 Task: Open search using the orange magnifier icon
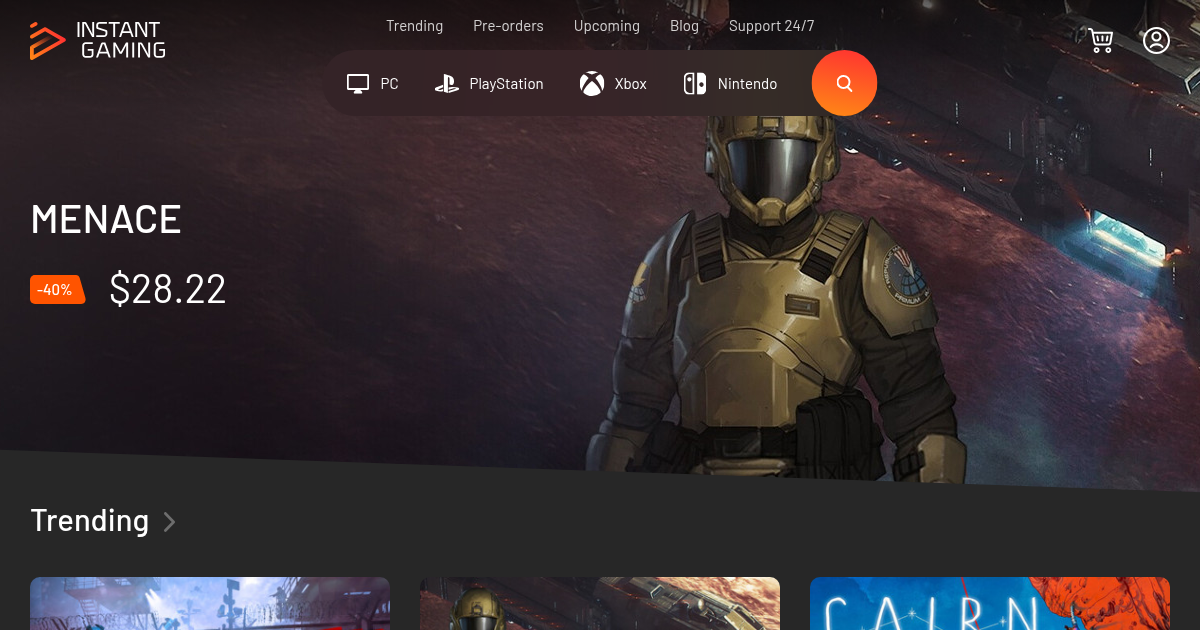(844, 83)
